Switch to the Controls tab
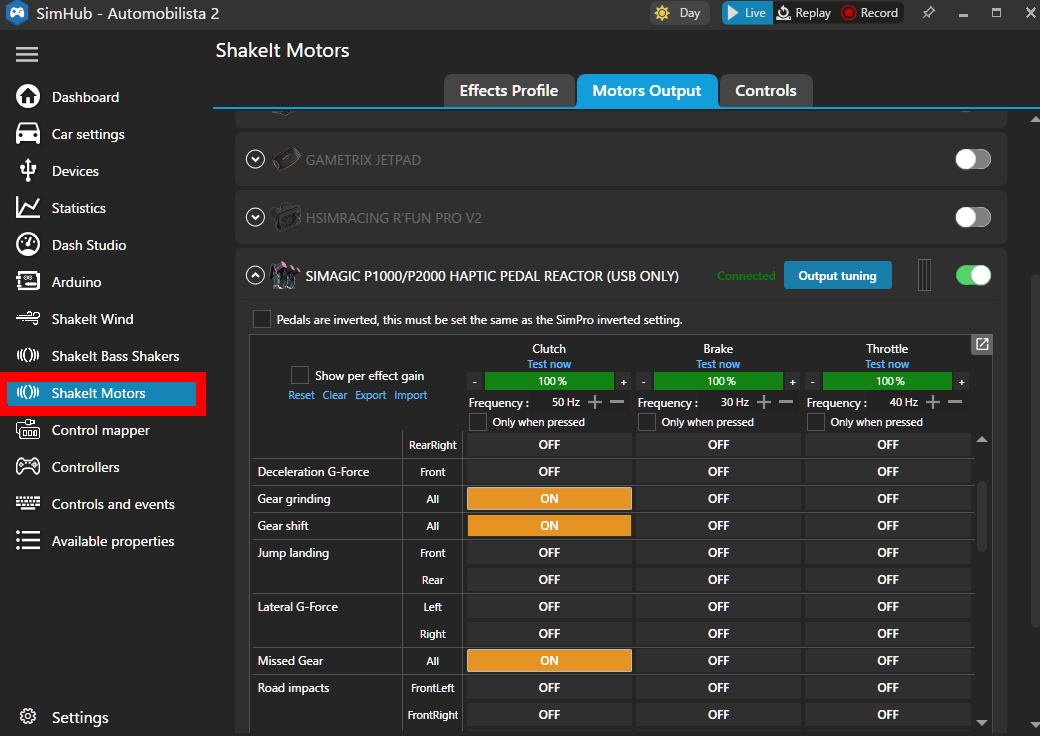 pyautogui.click(x=765, y=91)
